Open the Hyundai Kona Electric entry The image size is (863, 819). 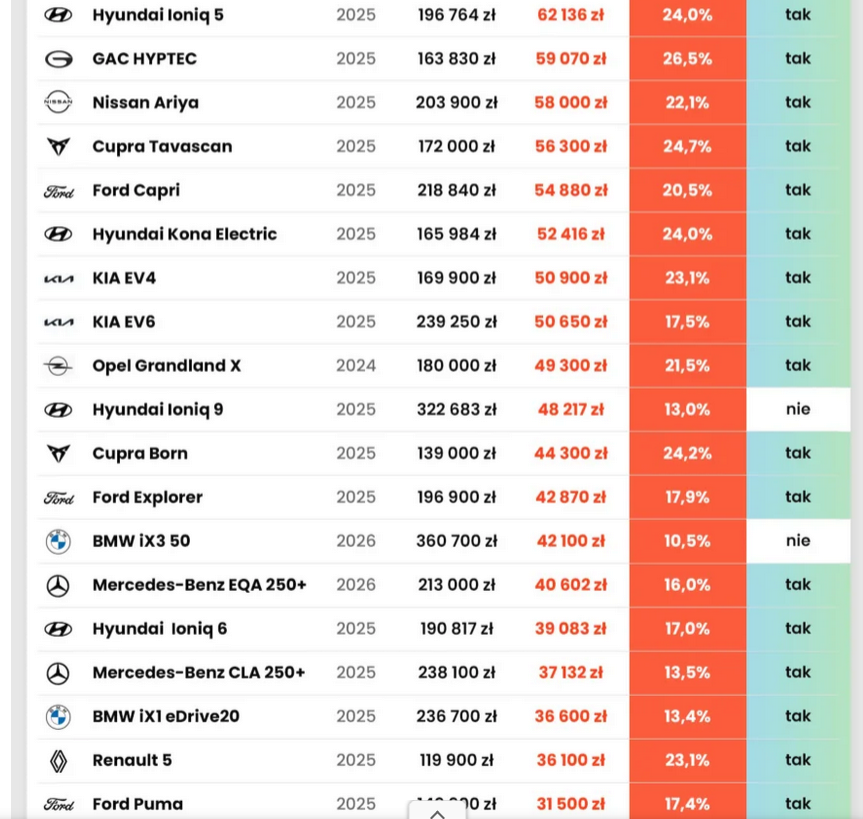tap(184, 234)
